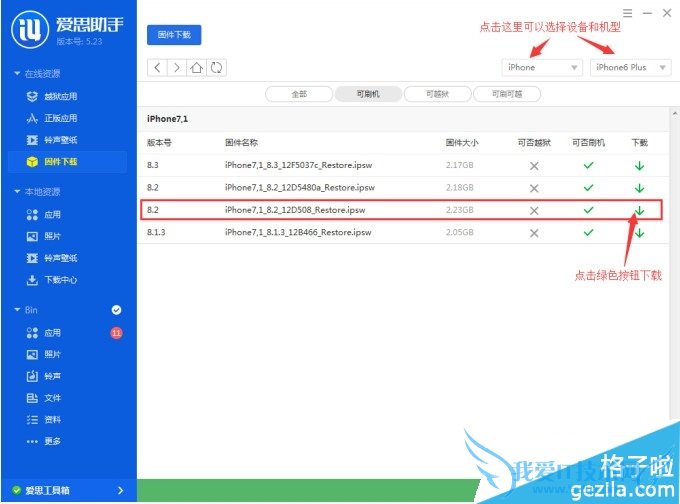Image resolution: width=680 pixels, height=504 pixels.
Task: Select the 全部 filter
Action: 298,94
